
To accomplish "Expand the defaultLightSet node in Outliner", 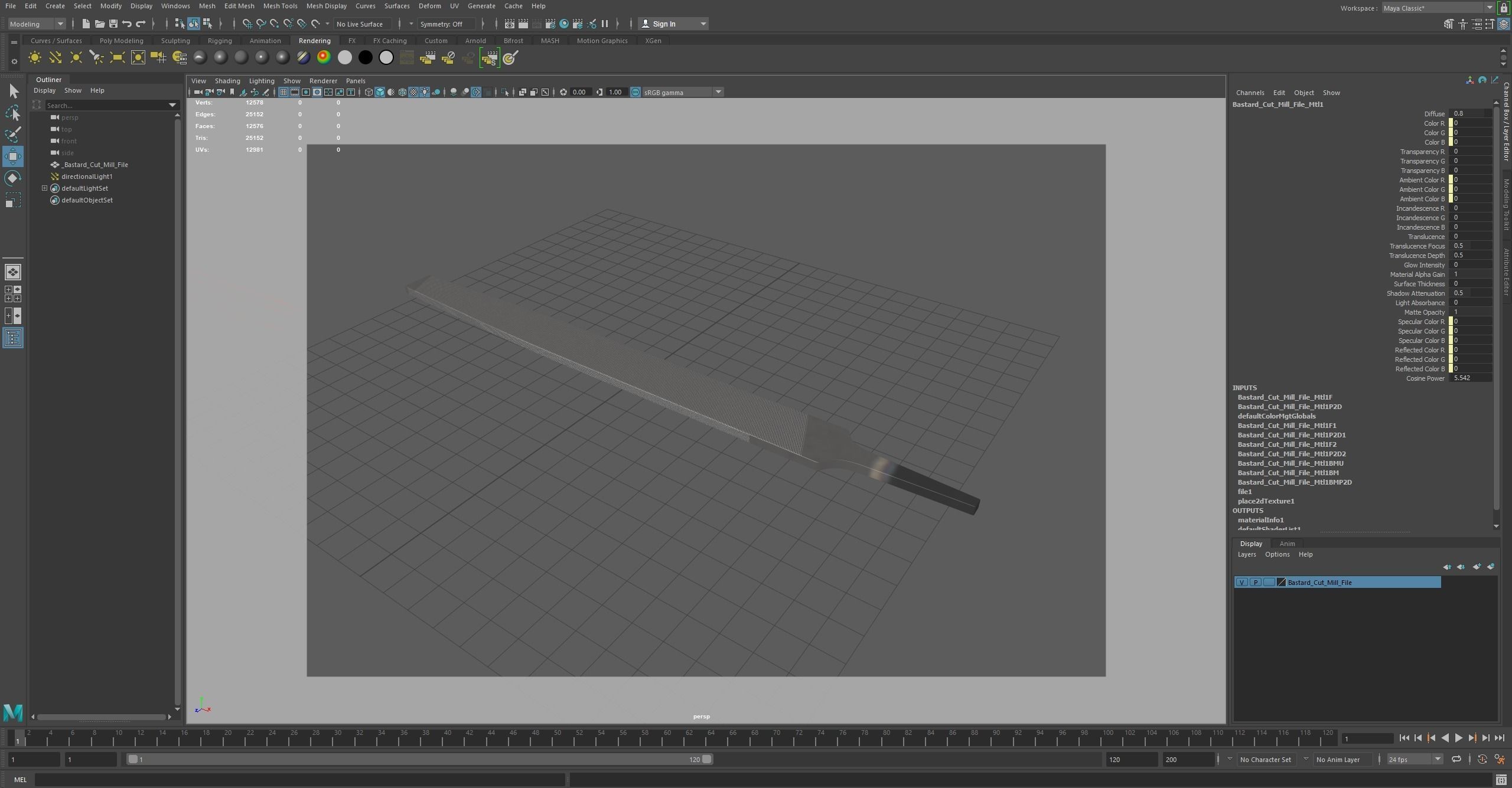I will 44,188.
